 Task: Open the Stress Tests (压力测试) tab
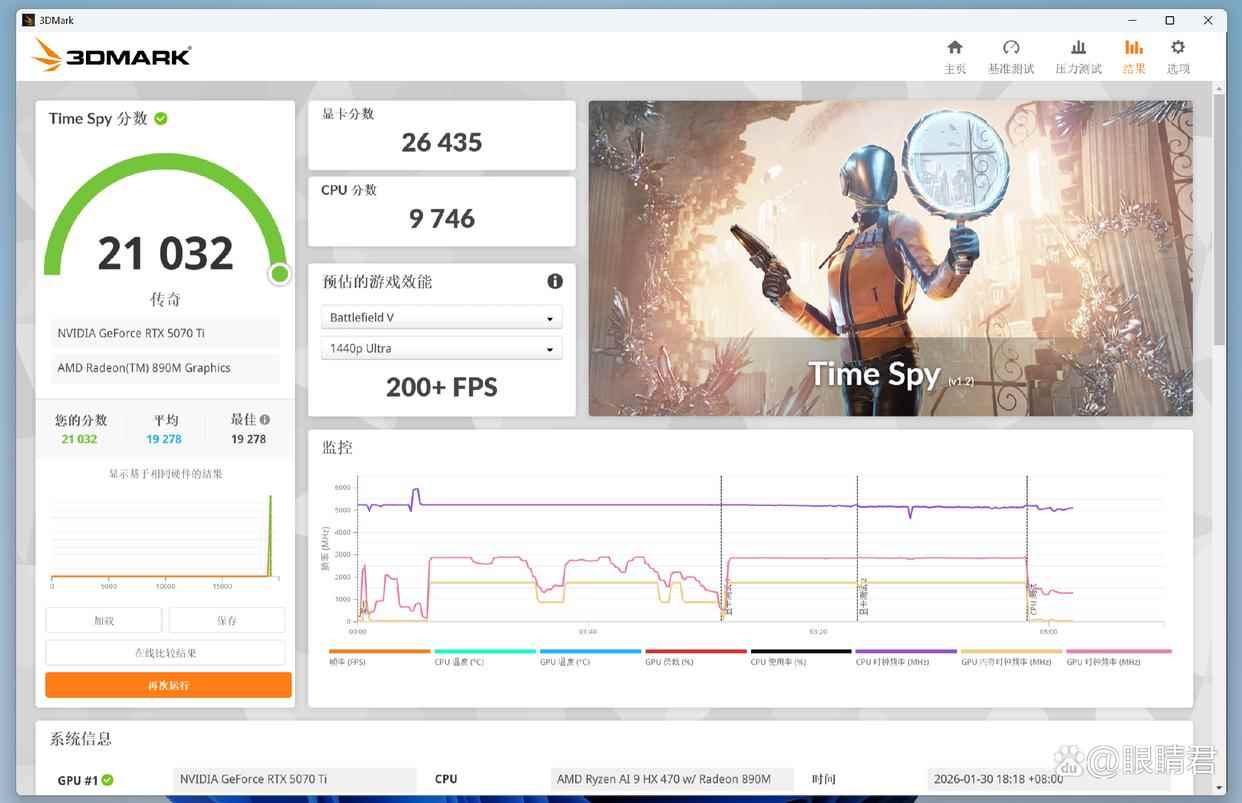click(x=1078, y=57)
